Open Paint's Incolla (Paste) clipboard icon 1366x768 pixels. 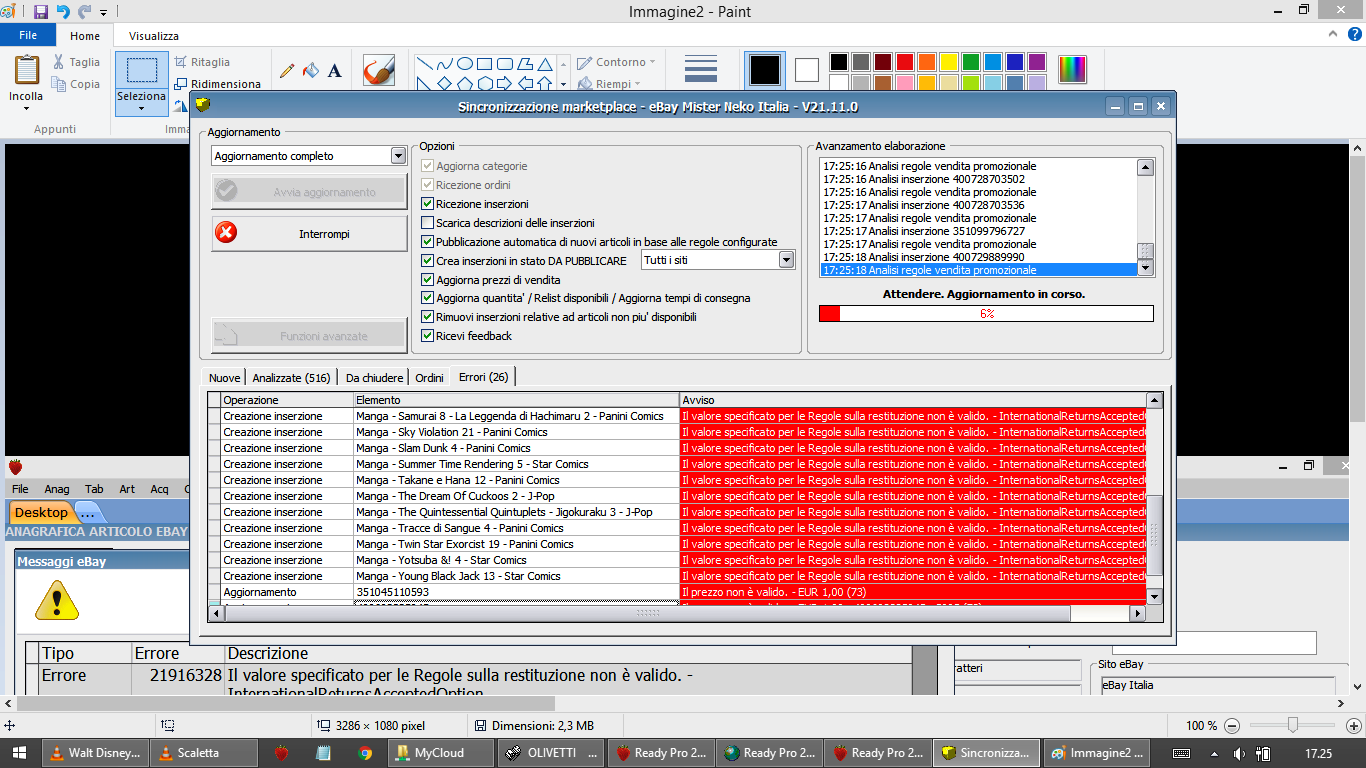click(x=27, y=70)
